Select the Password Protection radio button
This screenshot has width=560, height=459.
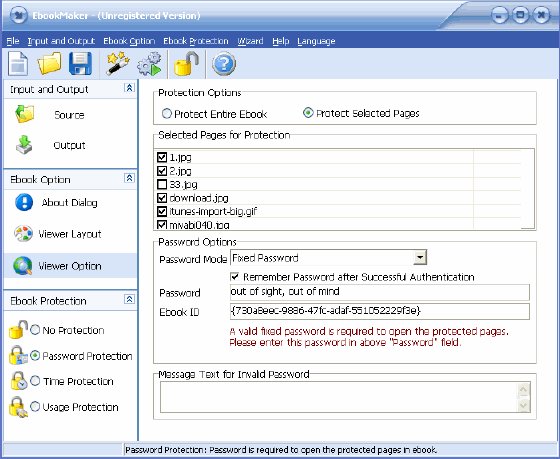pyautogui.click(x=35, y=355)
